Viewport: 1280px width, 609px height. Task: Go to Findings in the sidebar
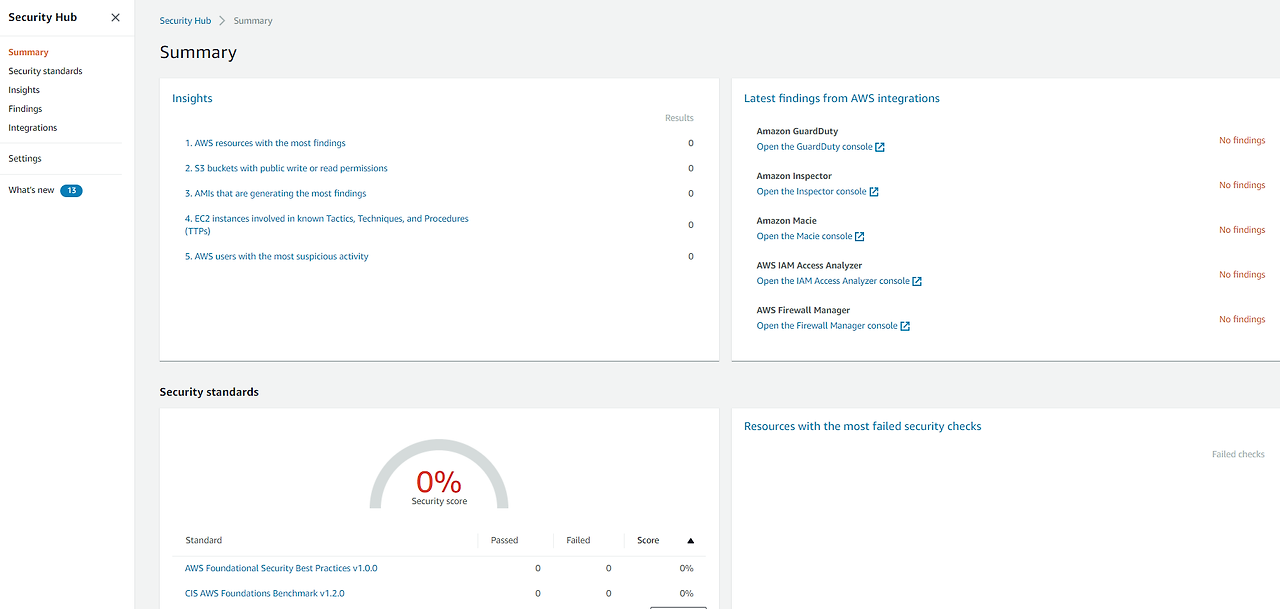pos(25,109)
